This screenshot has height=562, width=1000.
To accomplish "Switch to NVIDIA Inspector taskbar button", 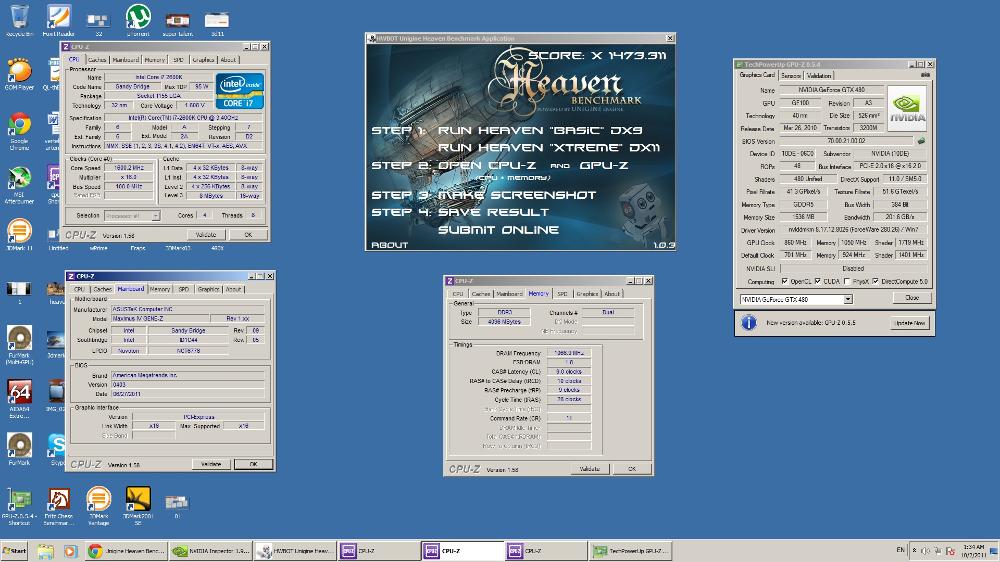I will [x=210, y=551].
